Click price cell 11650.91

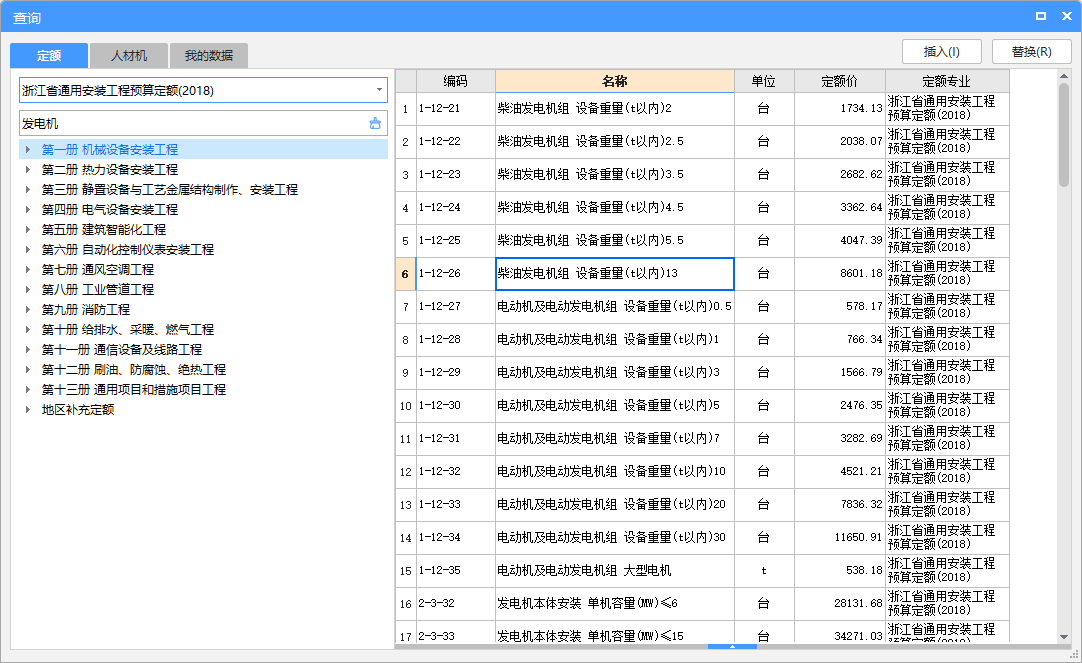[x=840, y=537]
